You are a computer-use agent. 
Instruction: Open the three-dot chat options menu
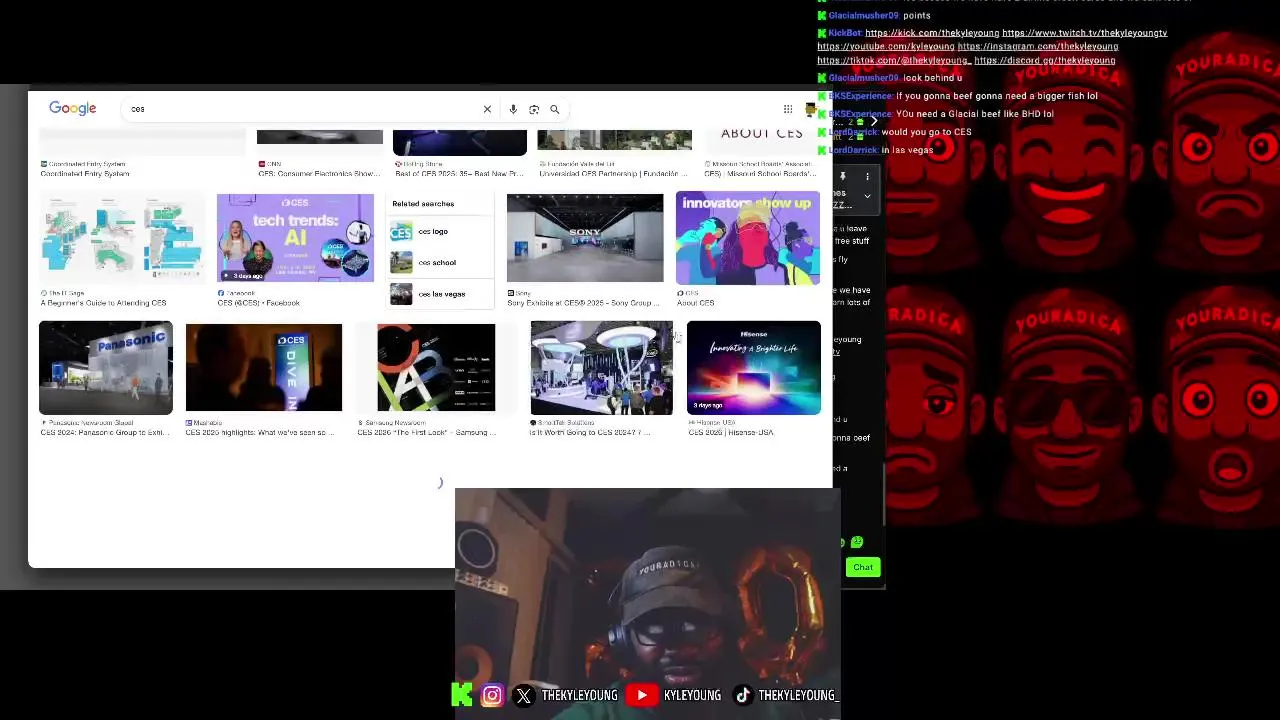click(867, 176)
